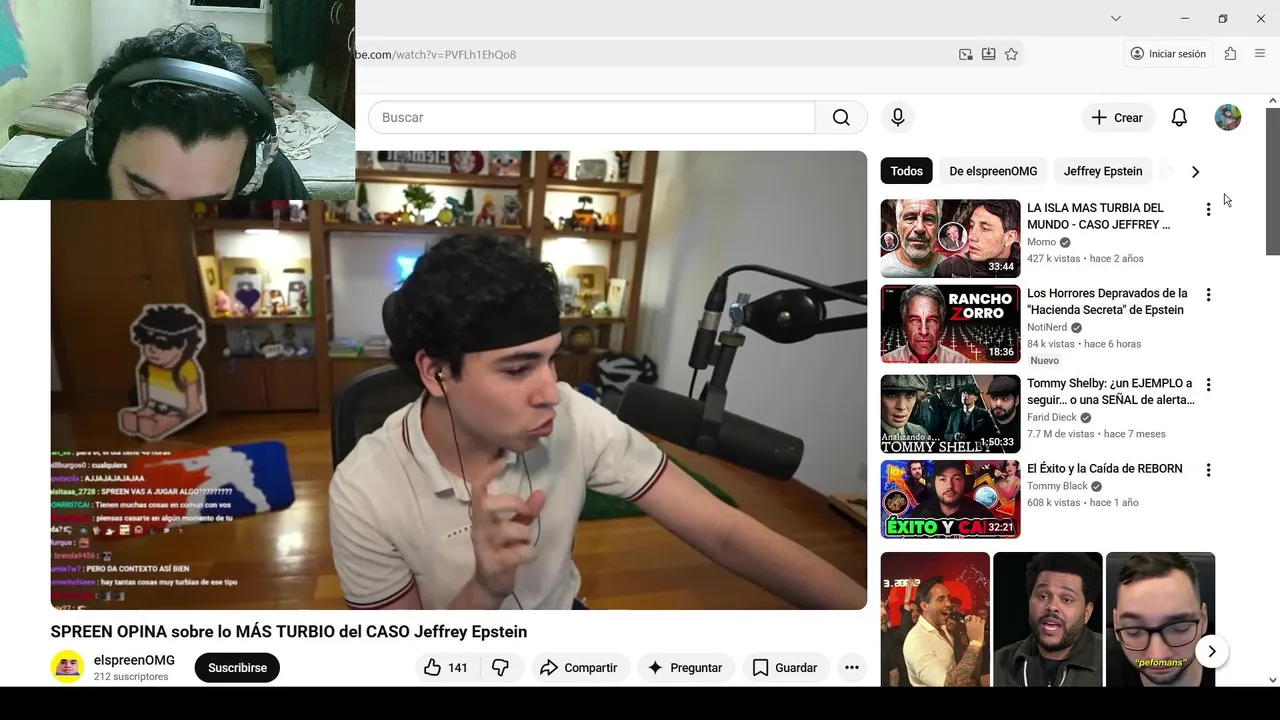Click the search magnifier button
The width and height of the screenshot is (1280, 720).
[x=841, y=117]
